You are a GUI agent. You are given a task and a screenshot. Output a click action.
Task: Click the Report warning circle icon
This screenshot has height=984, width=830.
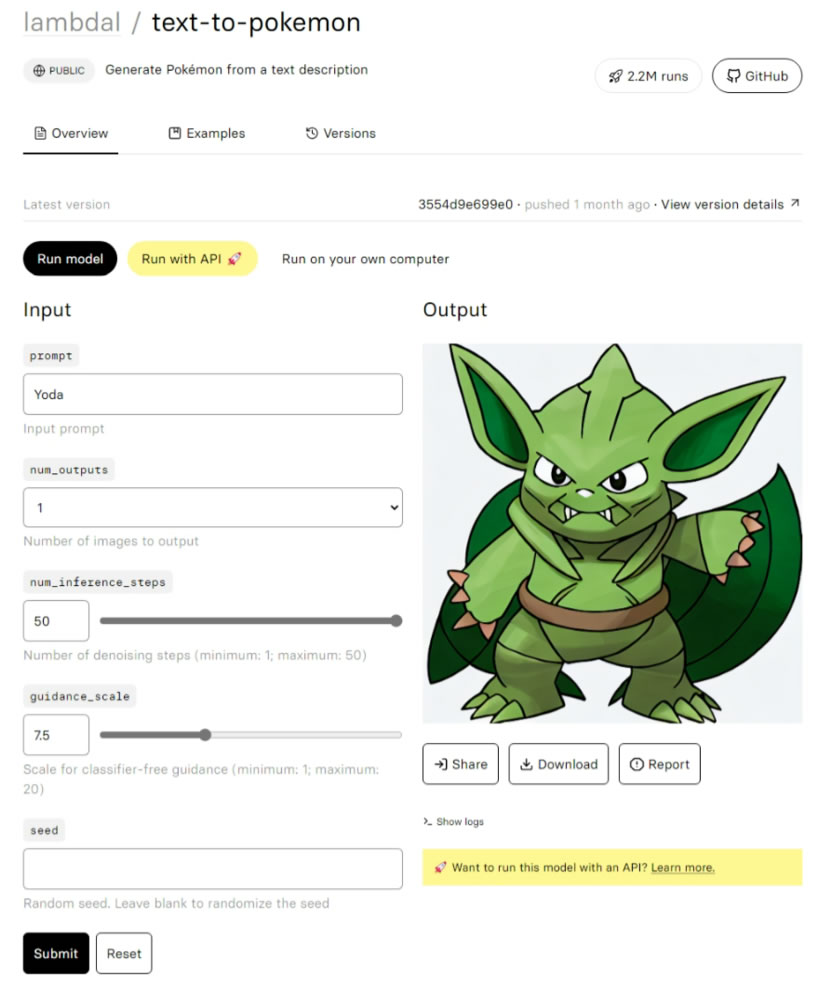(637, 764)
